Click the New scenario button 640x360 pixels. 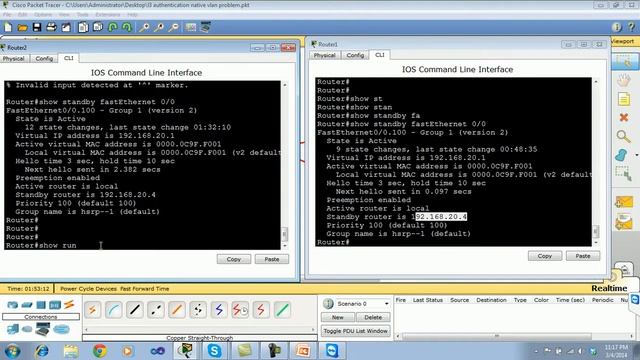[x=338, y=317]
